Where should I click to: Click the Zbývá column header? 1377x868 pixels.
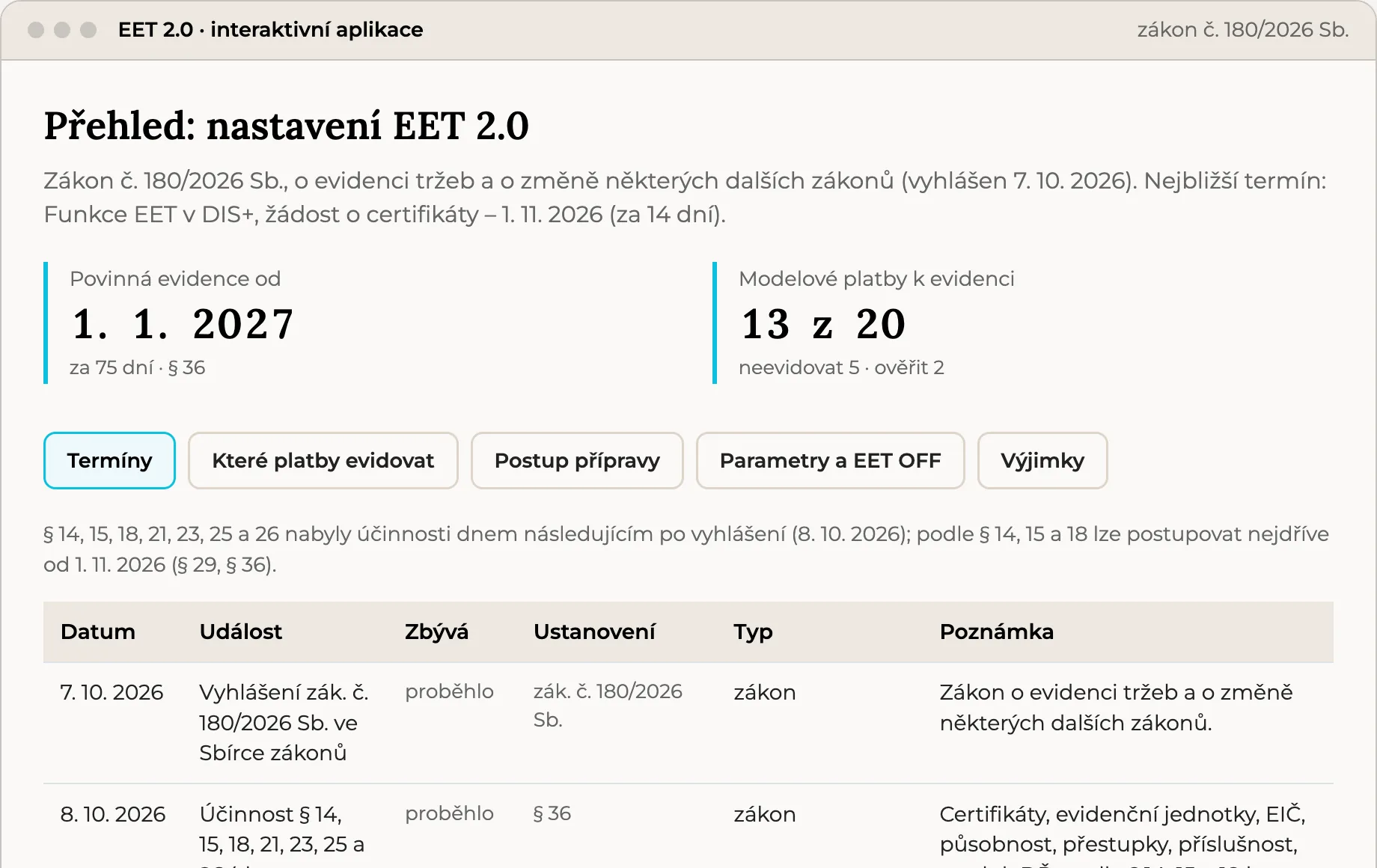click(436, 632)
